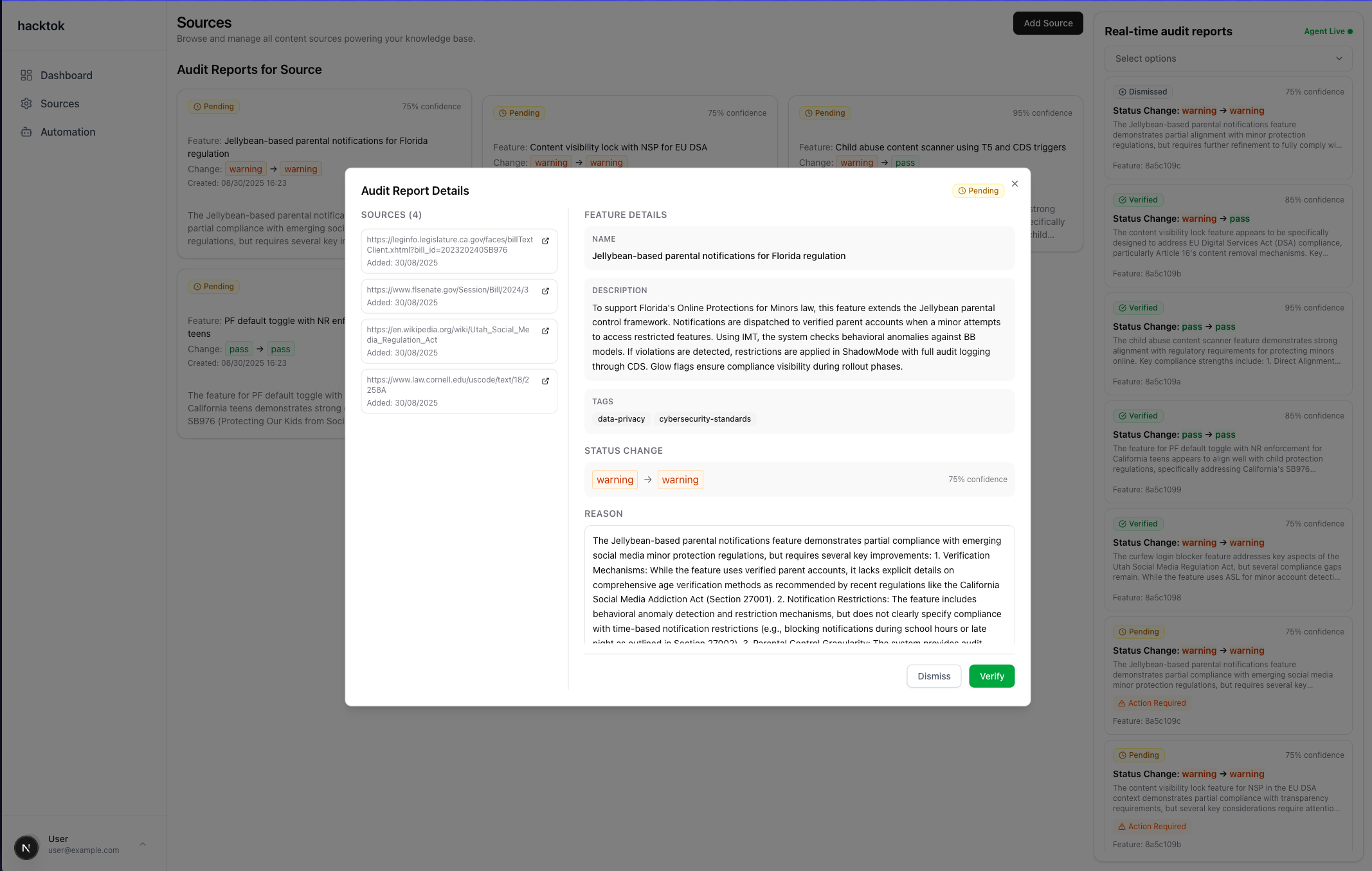Screen dimensions: 1372x871
Task: Click the user avatar icon
Action: click(26, 847)
